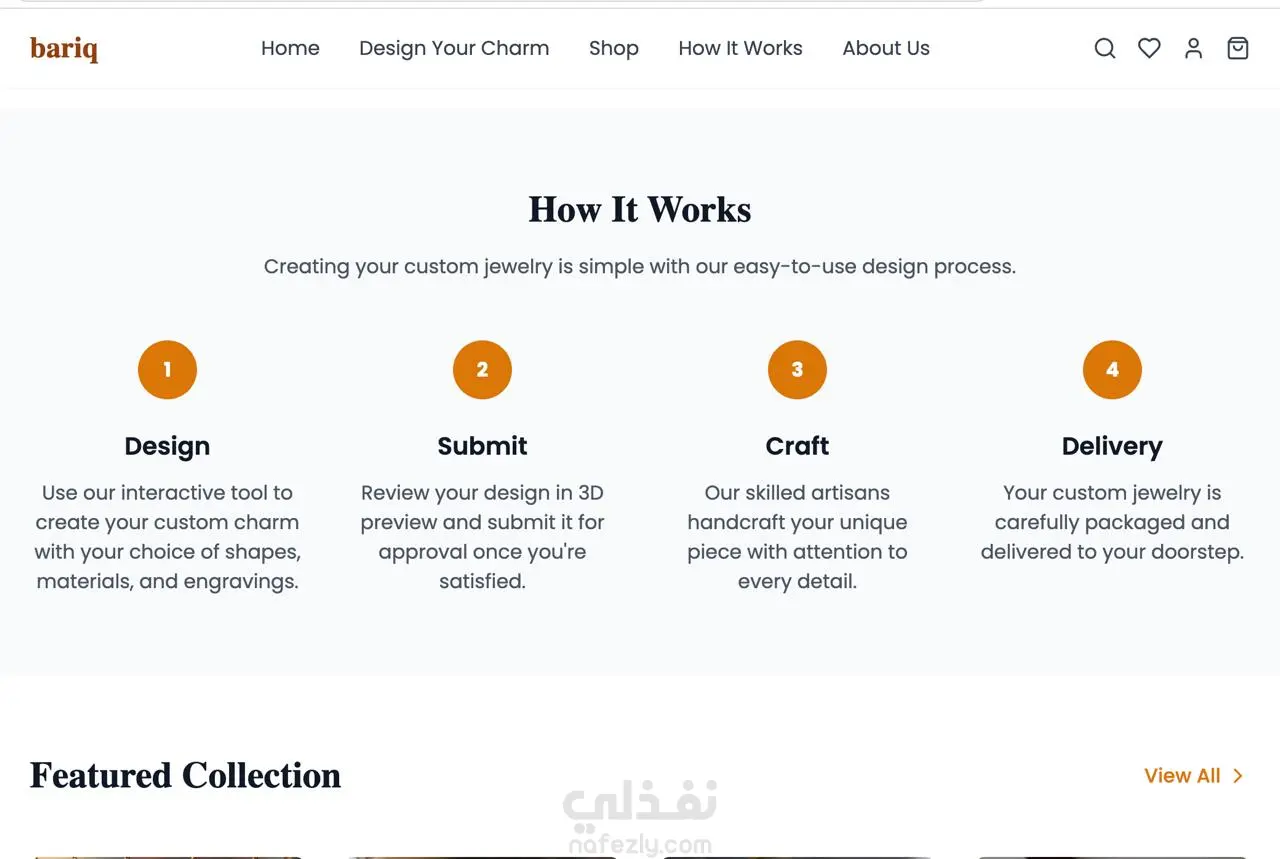The height and width of the screenshot is (859, 1280).
Task: Click the step 4 orange circle
Action: coord(1112,370)
